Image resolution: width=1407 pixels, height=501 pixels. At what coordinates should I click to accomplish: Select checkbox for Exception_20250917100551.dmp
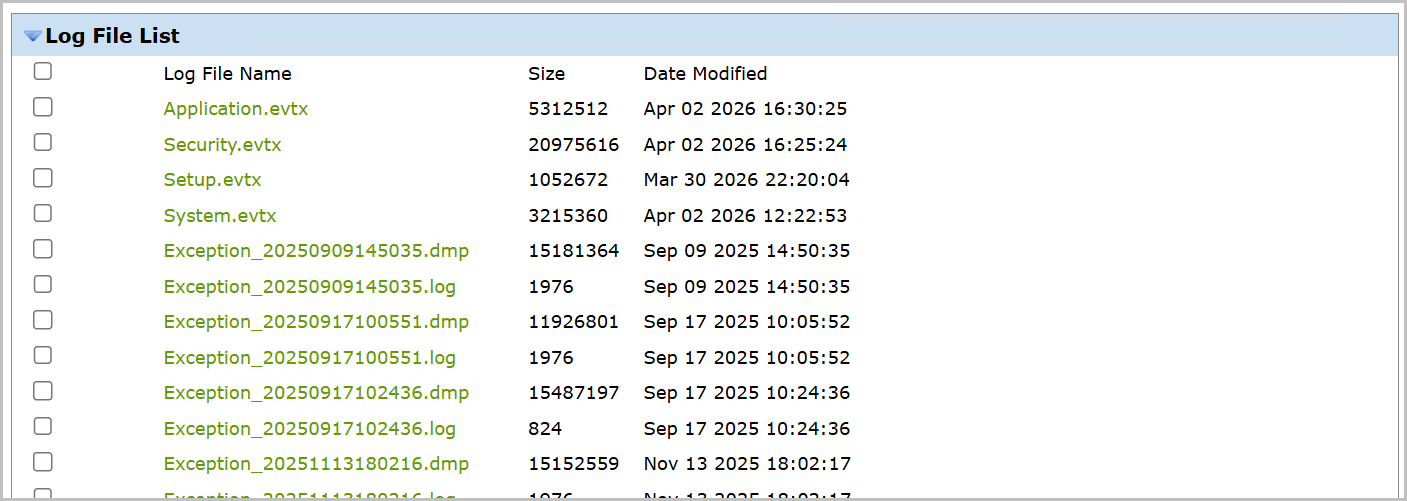tap(43, 320)
